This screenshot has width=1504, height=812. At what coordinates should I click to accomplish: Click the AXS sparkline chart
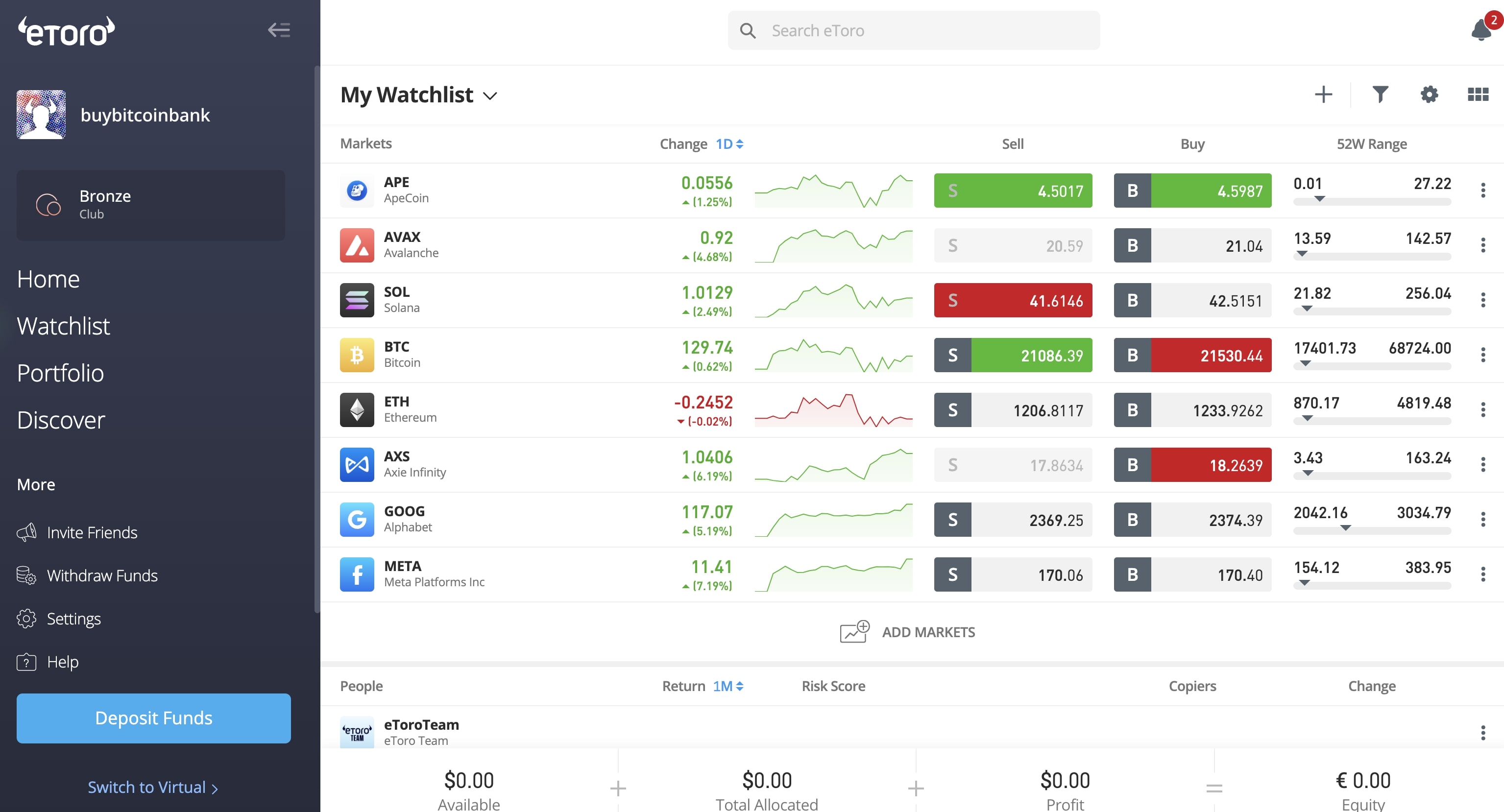[834, 465]
